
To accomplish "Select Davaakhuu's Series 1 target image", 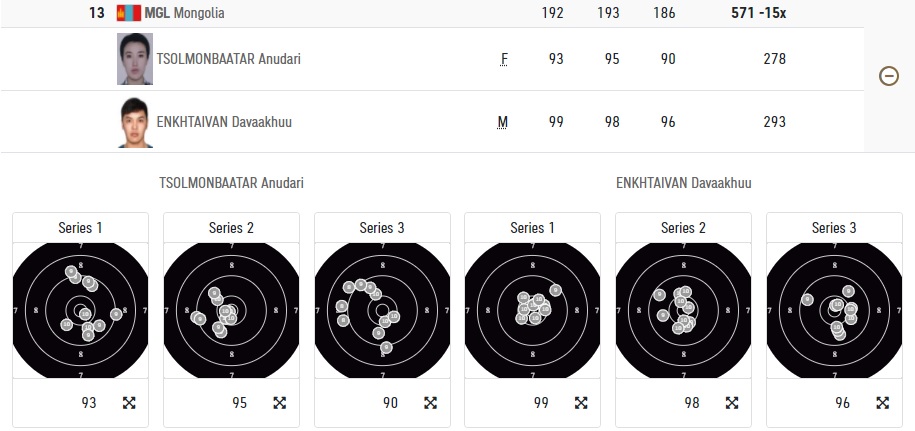I will coord(532,310).
